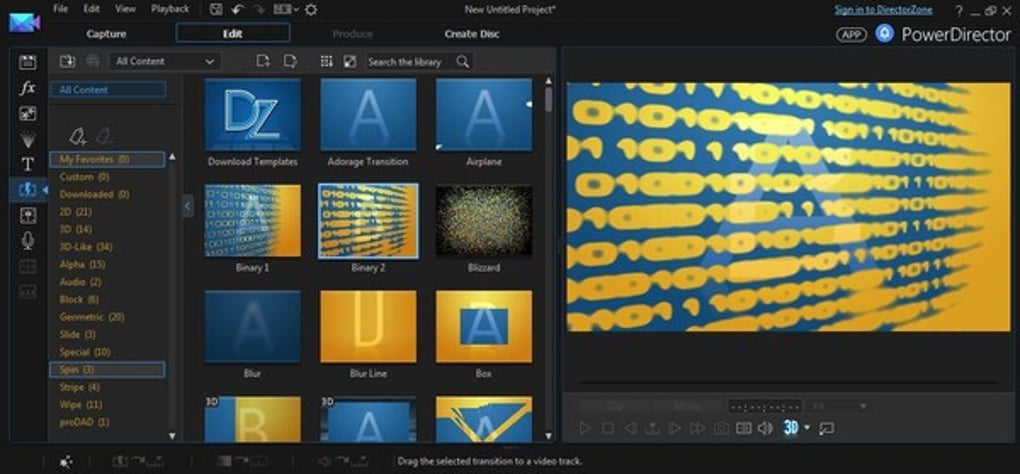Viewport: 1020px width, 474px height.
Task: Click the import transition templates icon
Action: pyautogui.click(x=67, y=61)
